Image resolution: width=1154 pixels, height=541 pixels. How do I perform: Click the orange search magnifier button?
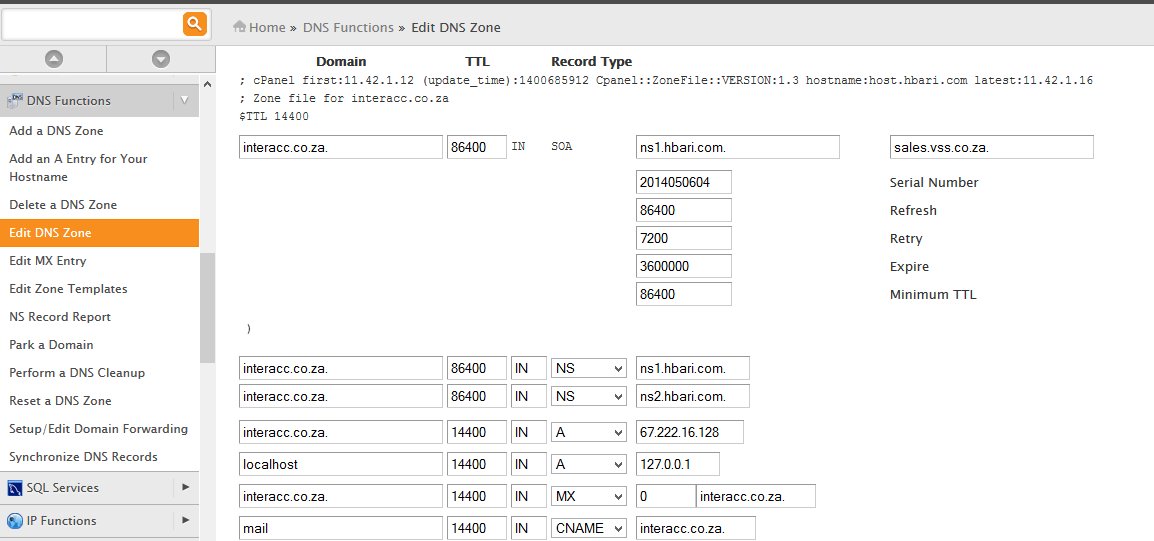195,23
